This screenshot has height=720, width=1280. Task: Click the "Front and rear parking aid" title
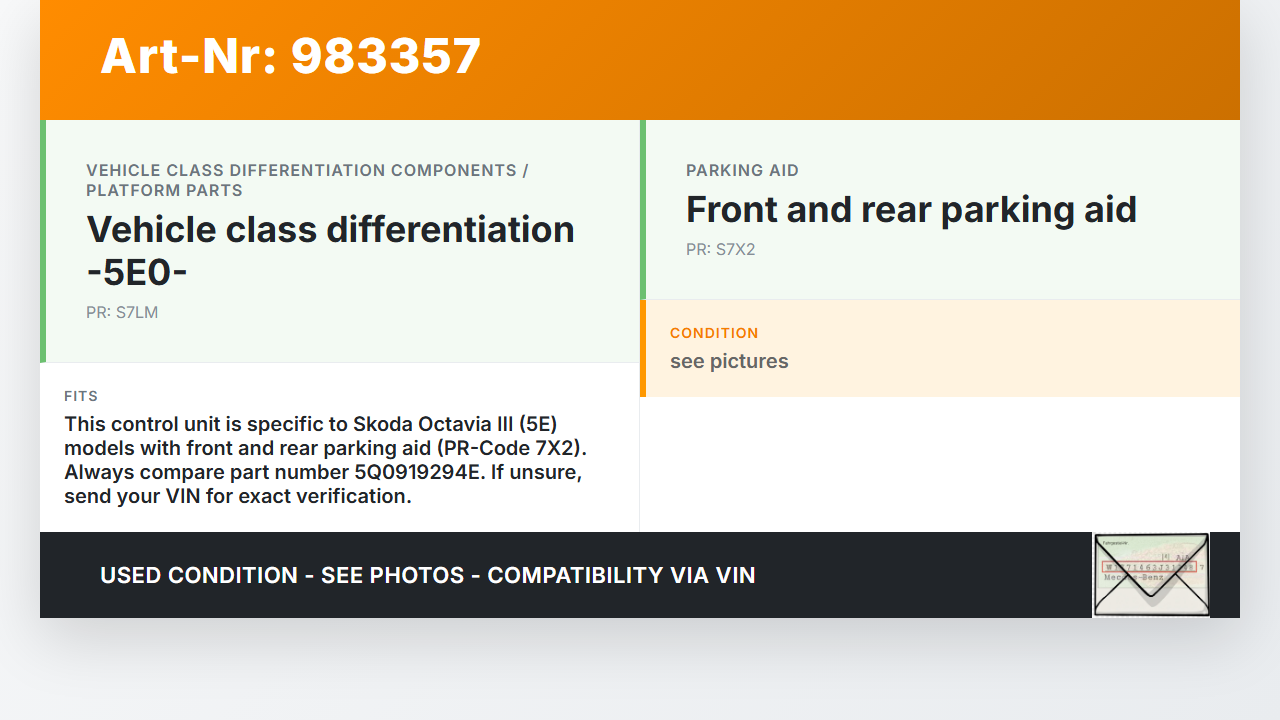(x=911, y=209)
